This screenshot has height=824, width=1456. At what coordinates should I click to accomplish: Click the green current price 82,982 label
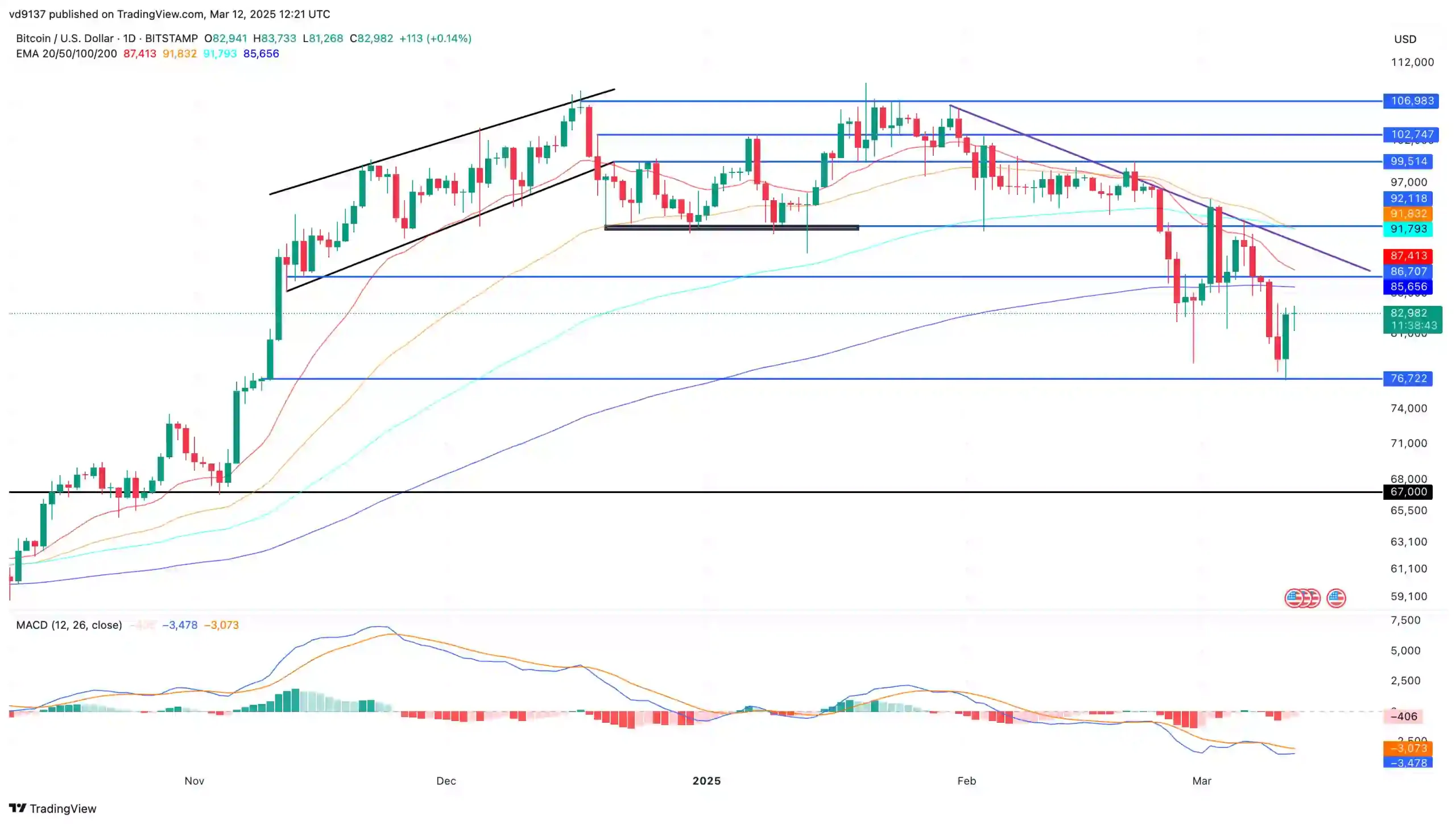pos(1412,318)
